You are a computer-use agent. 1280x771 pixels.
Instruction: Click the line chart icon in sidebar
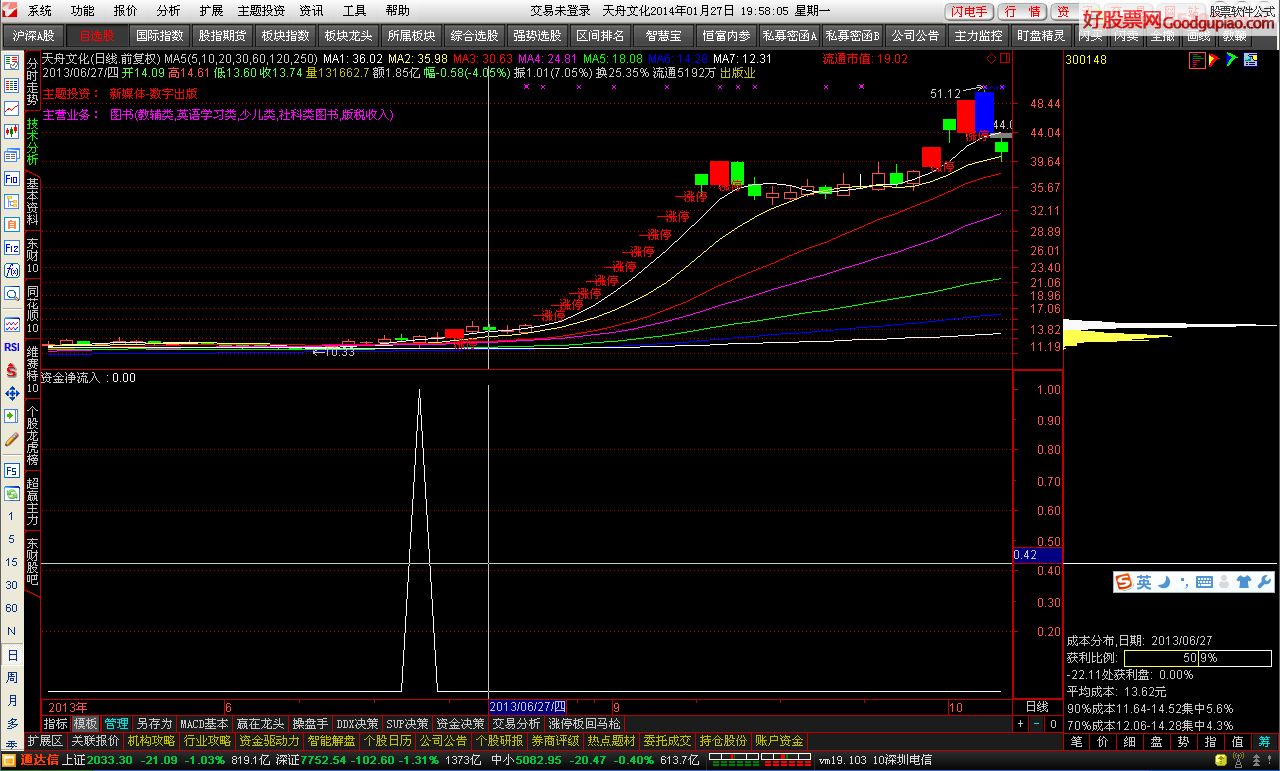(11, 109)
